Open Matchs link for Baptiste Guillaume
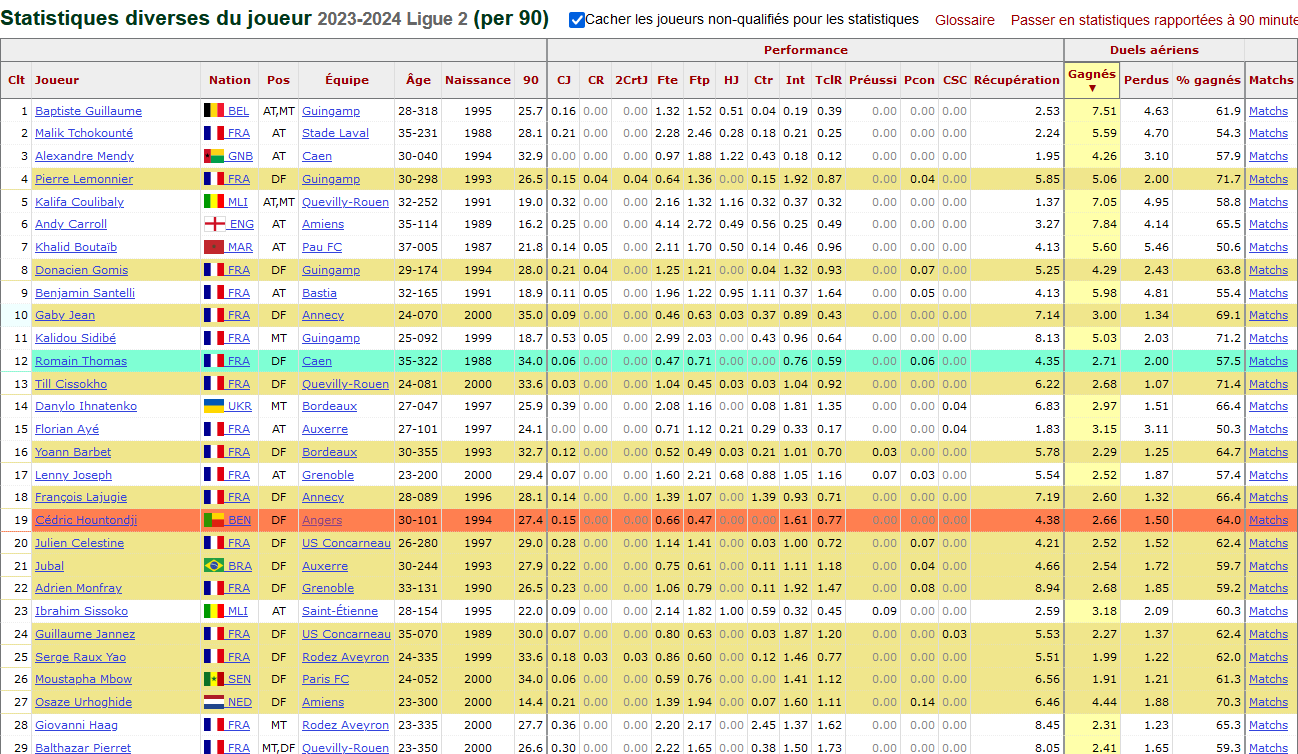Image resolution: width=1298 pixels, height=754 pixels. pos(1268,111)
